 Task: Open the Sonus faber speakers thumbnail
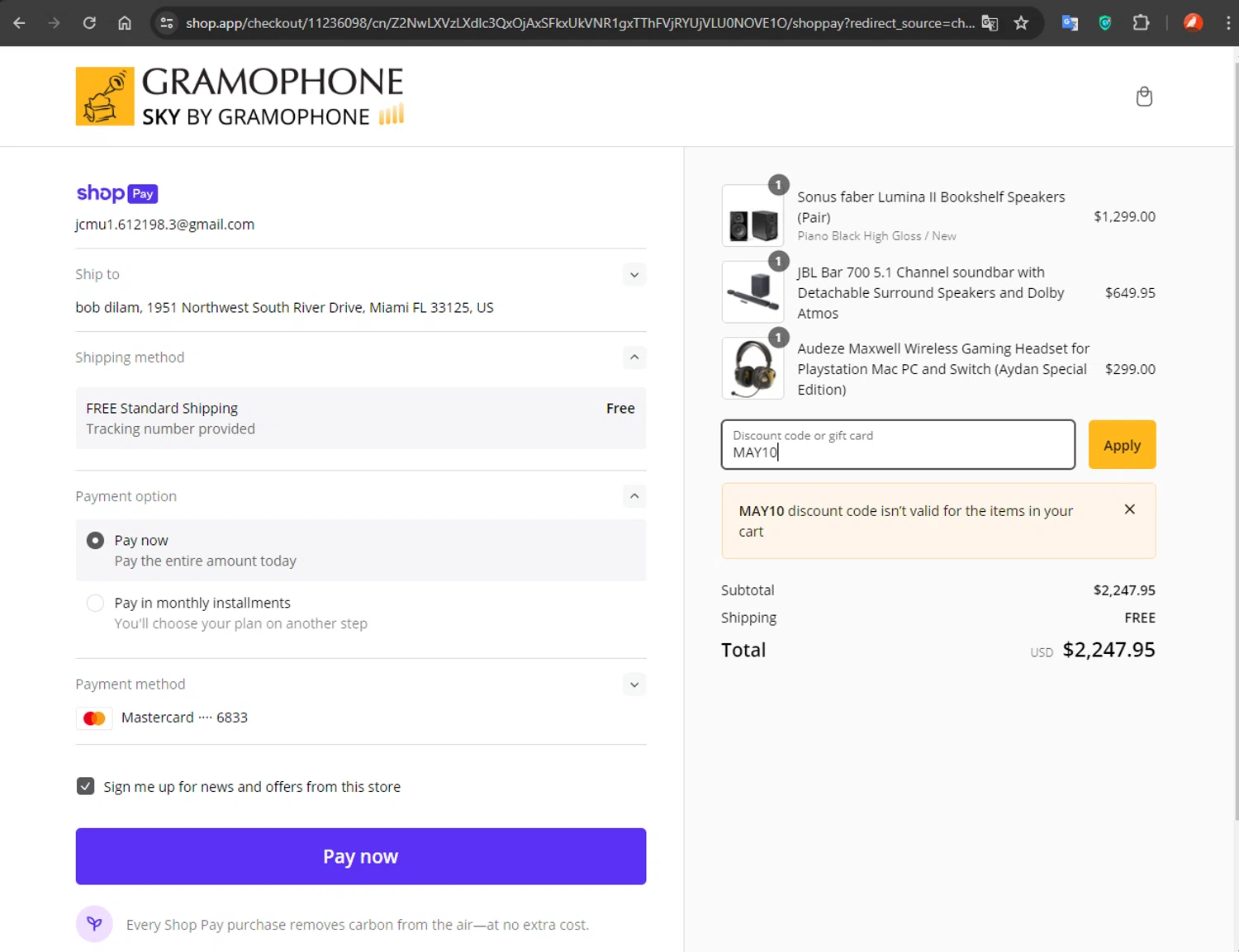click(752, 216)
